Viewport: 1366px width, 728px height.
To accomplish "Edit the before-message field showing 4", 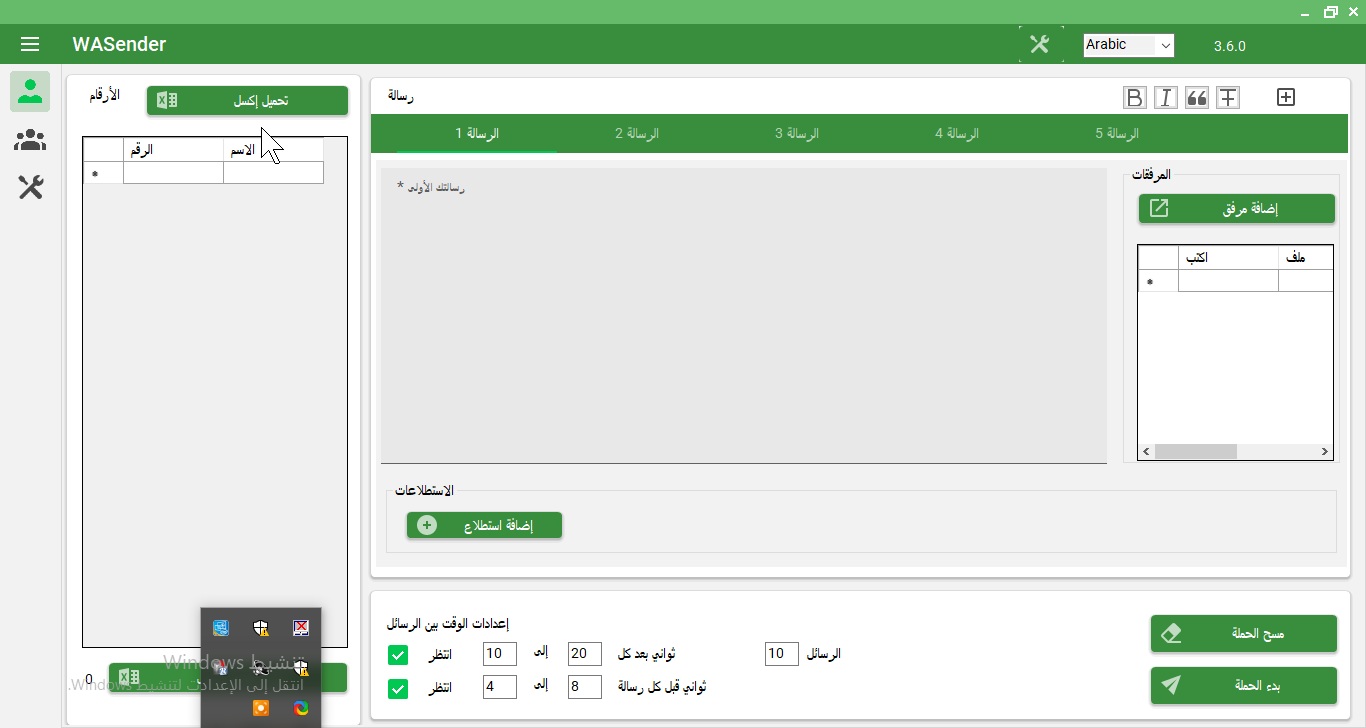I will 499,687.
